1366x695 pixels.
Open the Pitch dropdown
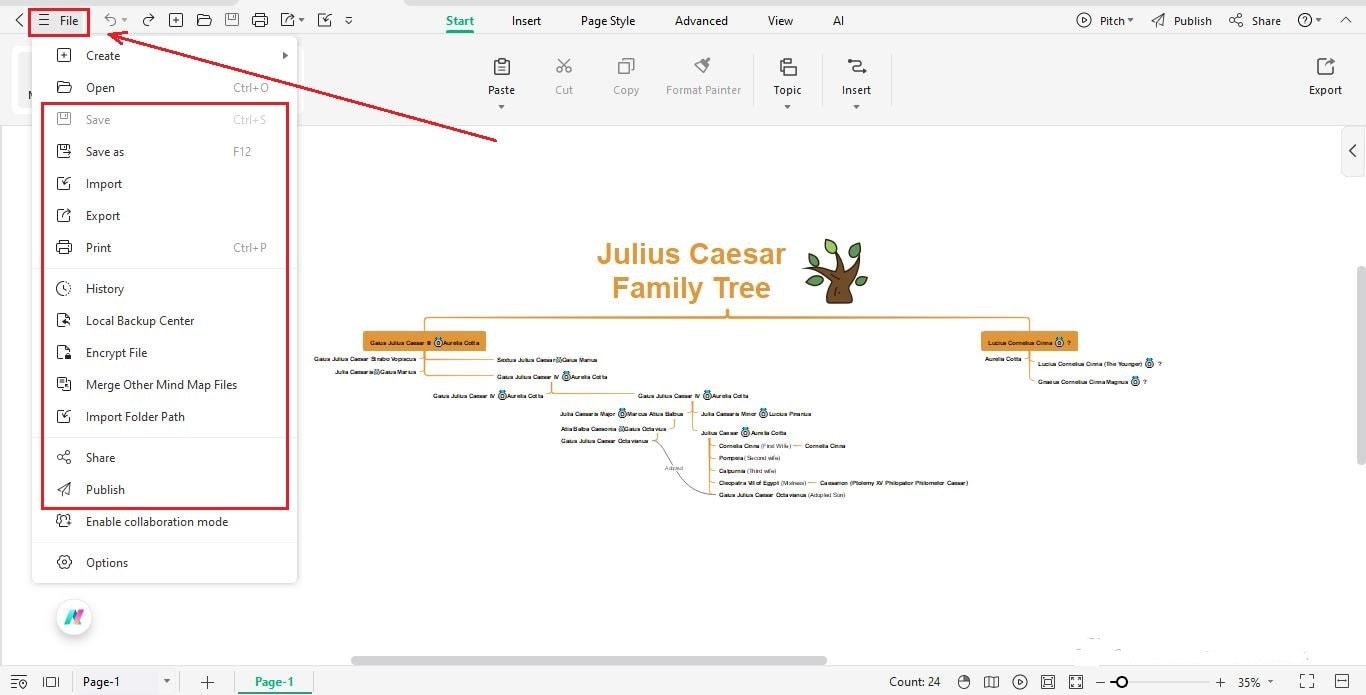tap(1105, 20)
